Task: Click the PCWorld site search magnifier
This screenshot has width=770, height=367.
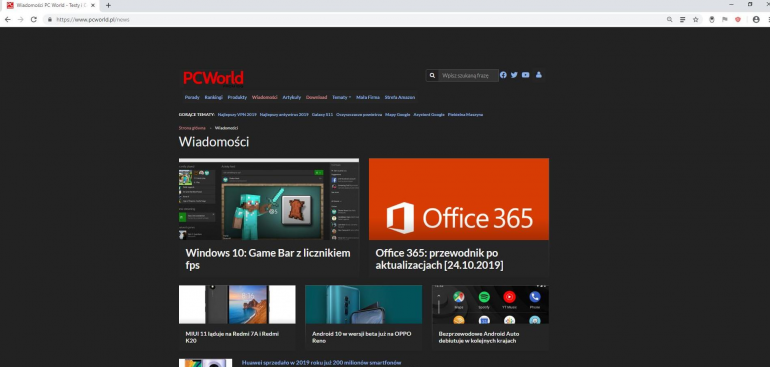Action: 432,76
